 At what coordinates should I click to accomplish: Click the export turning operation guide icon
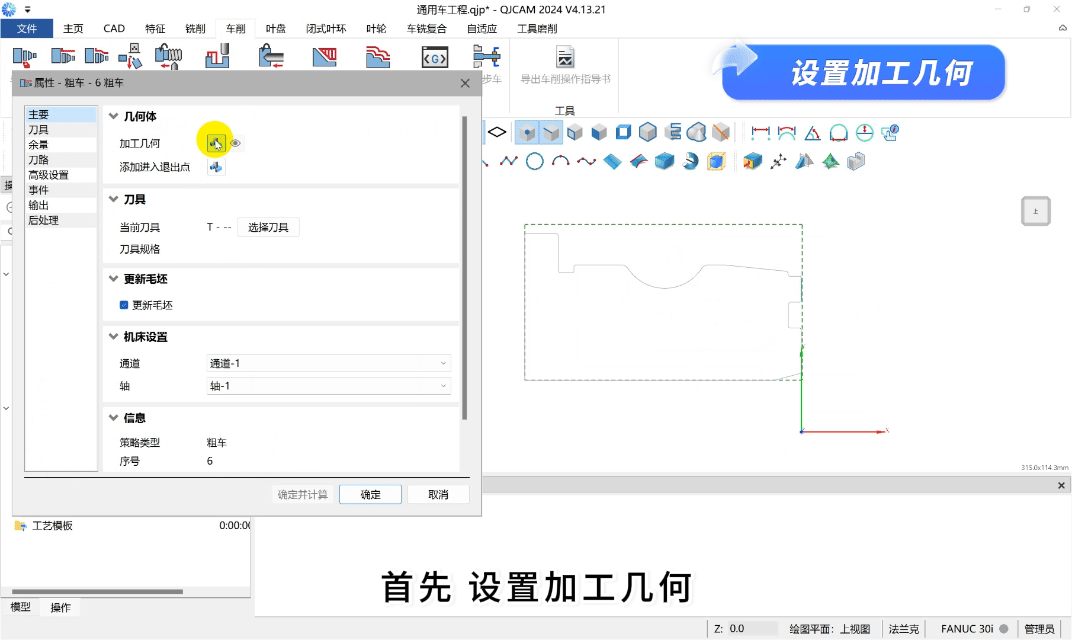(565, 57)
